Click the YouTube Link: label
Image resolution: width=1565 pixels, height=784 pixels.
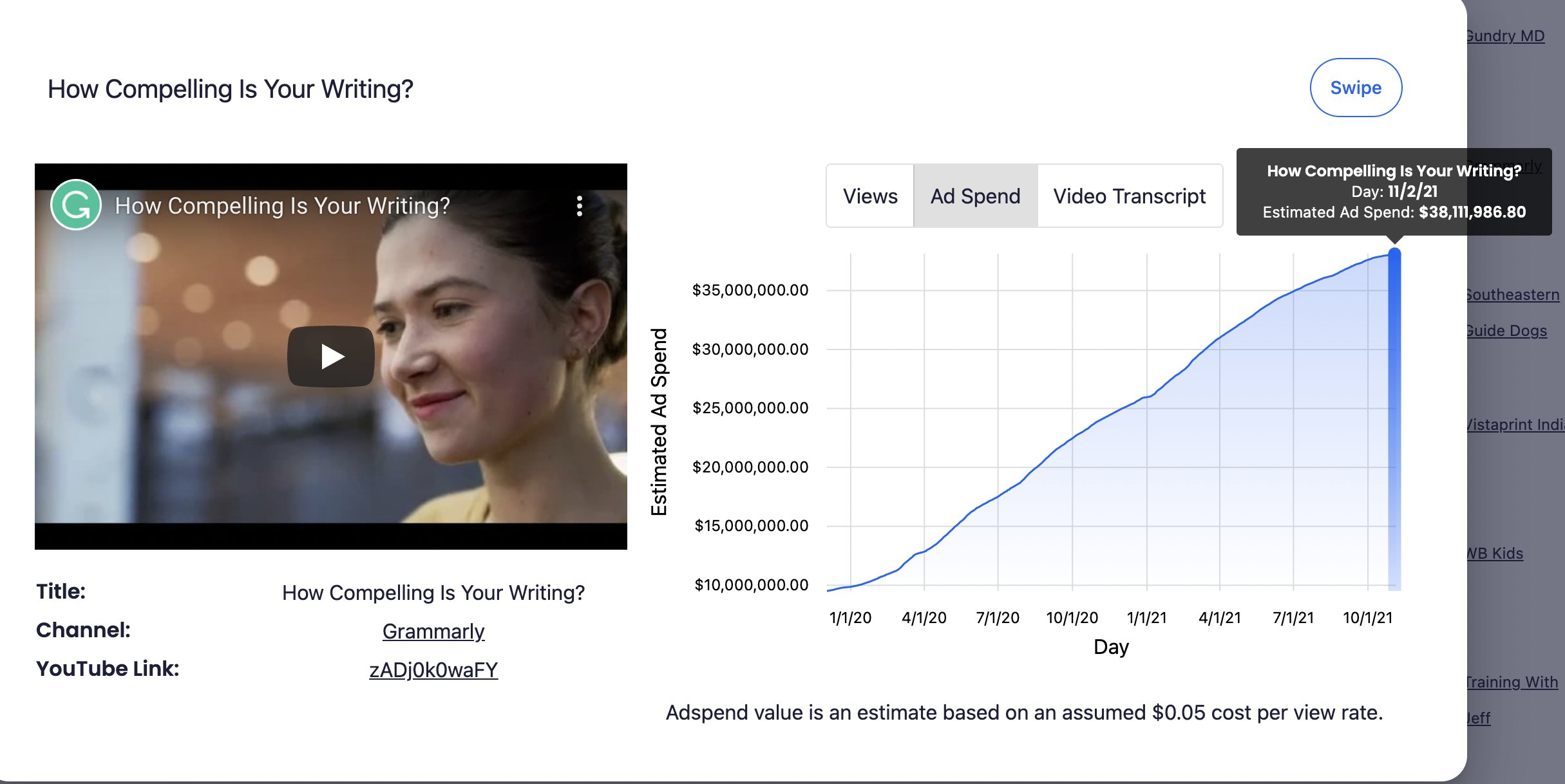coord(108,669)
